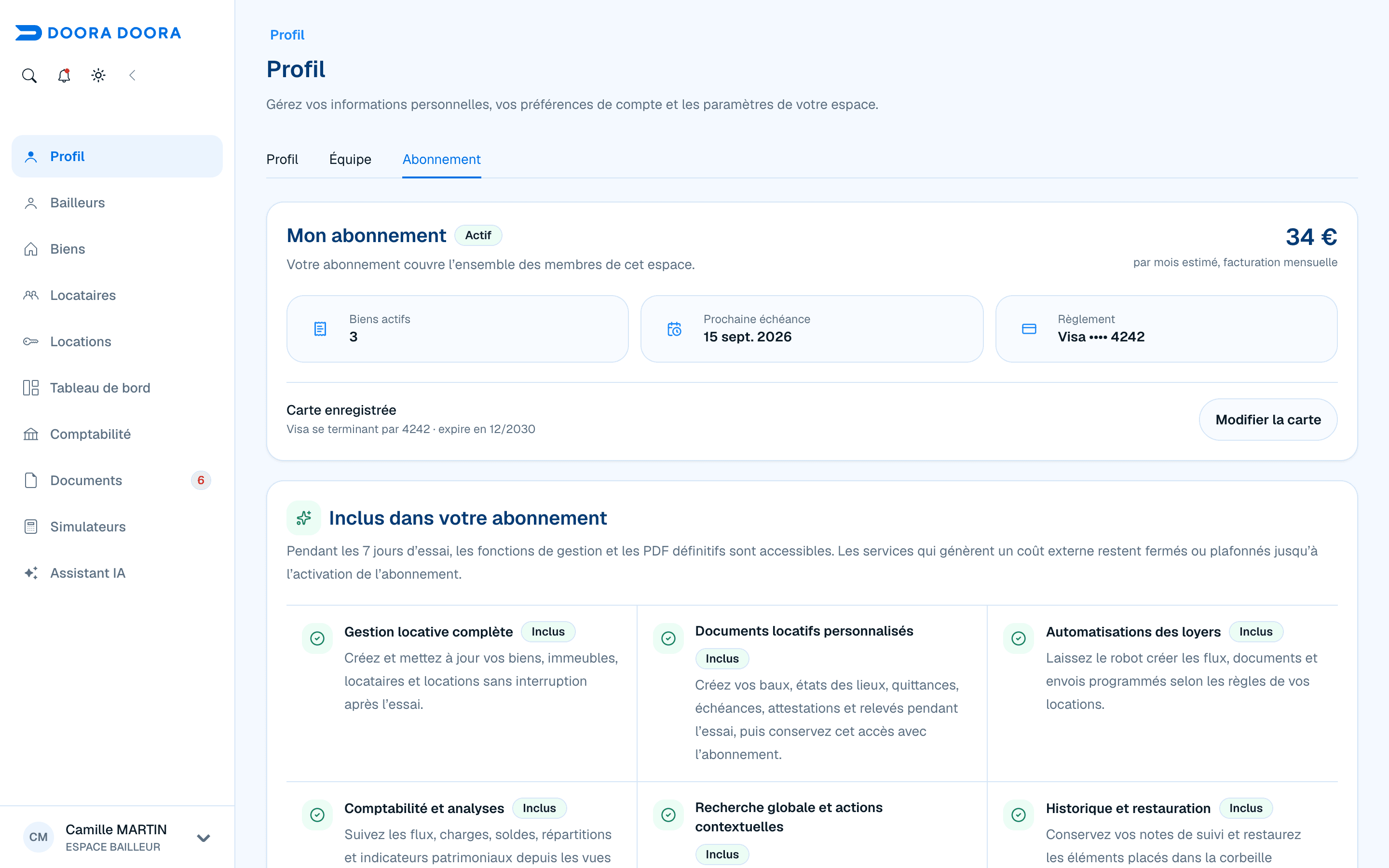Open Bailleurs in the sidebar

click(117, 203)
